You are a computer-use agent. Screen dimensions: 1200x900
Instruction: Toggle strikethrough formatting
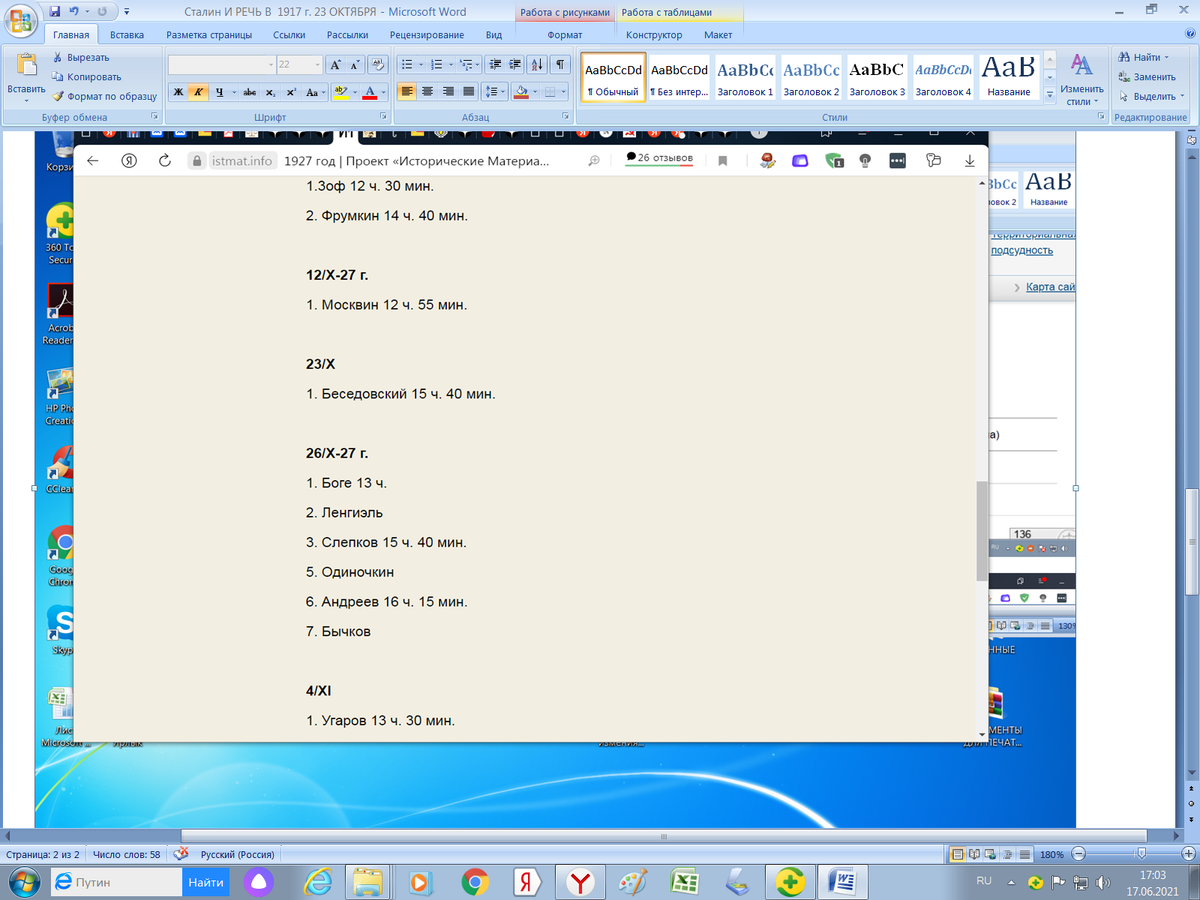(250, 92)
